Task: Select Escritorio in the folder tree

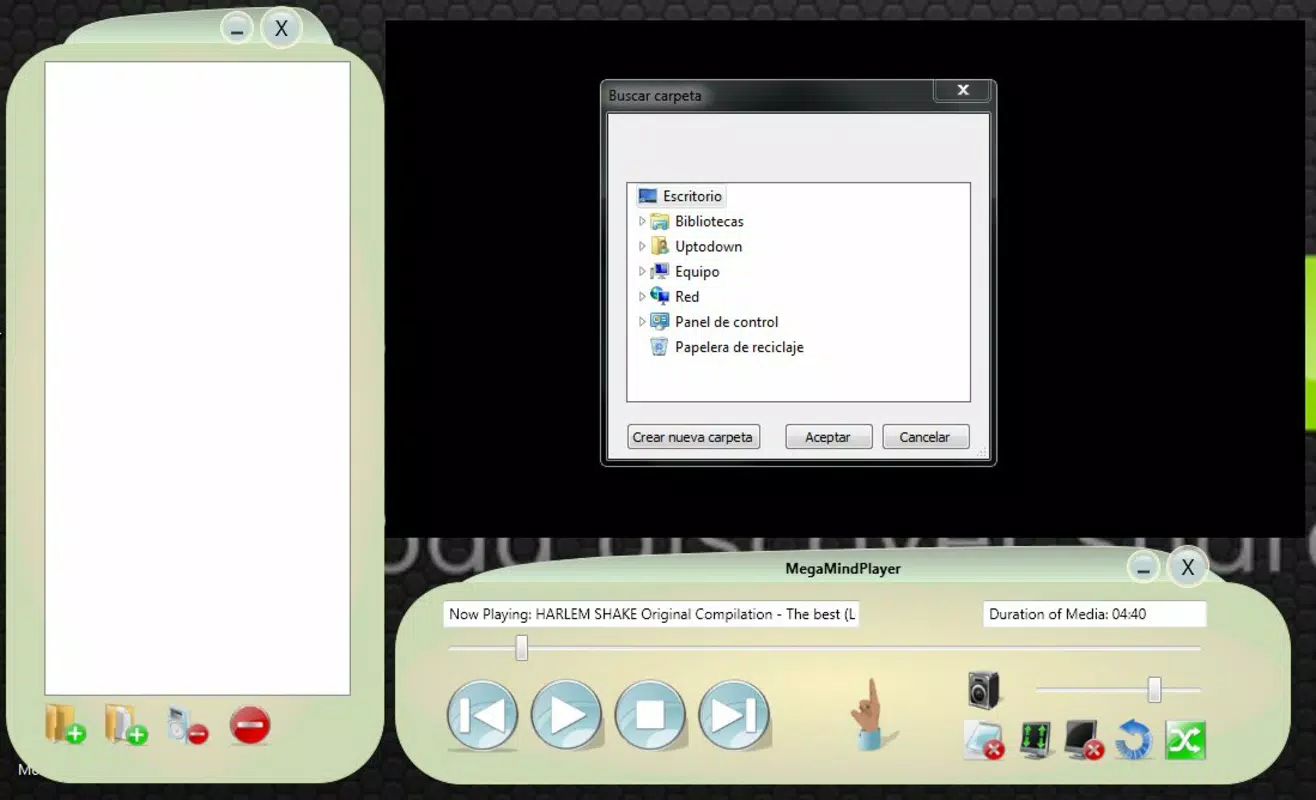Action: (x=692, y=196)
